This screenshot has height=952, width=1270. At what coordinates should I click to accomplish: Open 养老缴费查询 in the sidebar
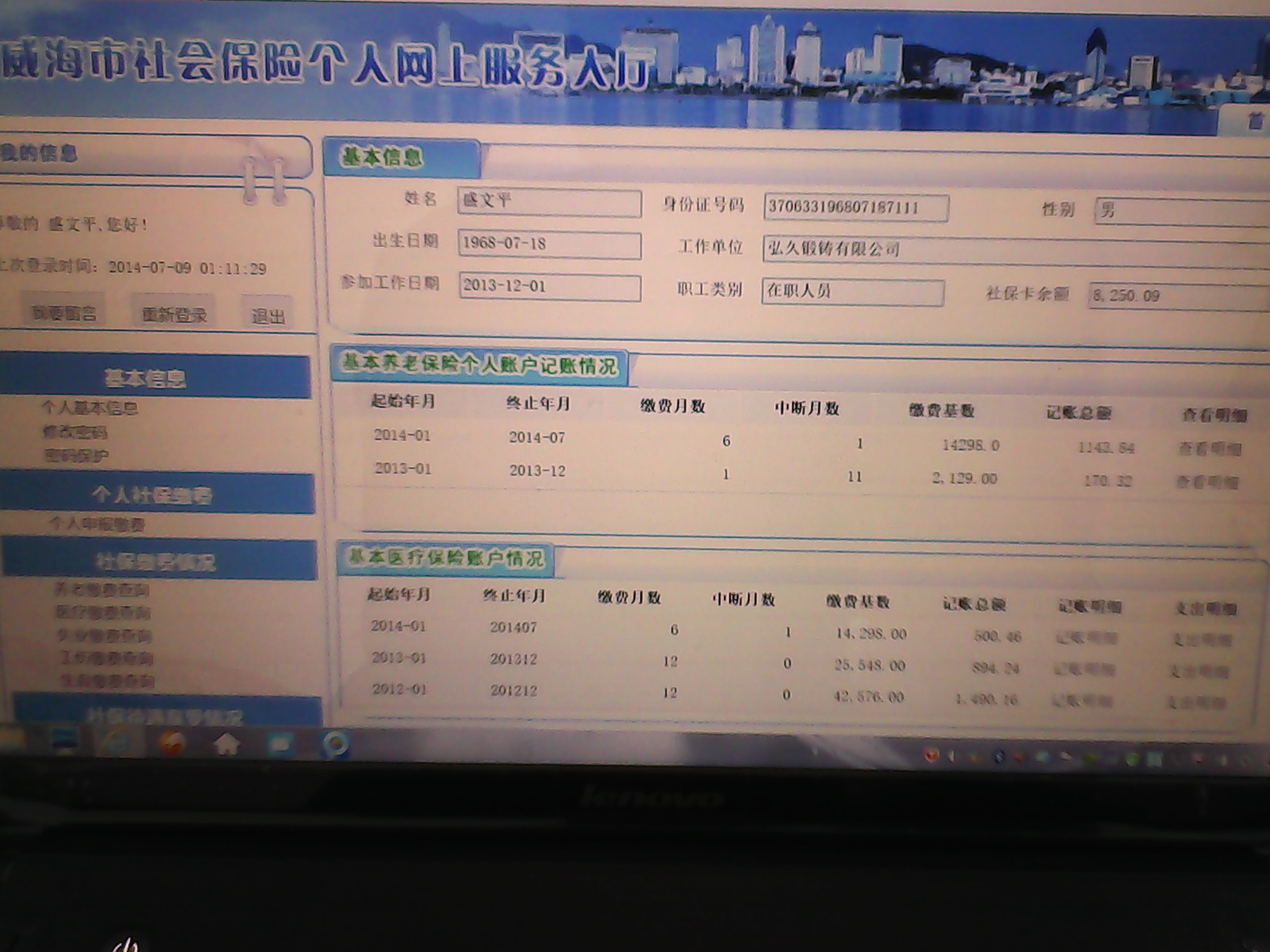pyautogui.click(x=102, y=589)
